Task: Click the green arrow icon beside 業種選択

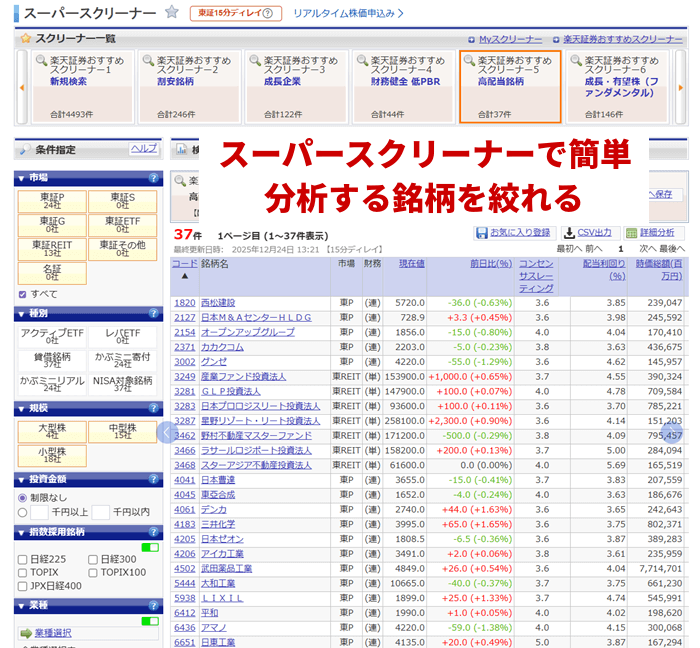Action: coord(26,633)
